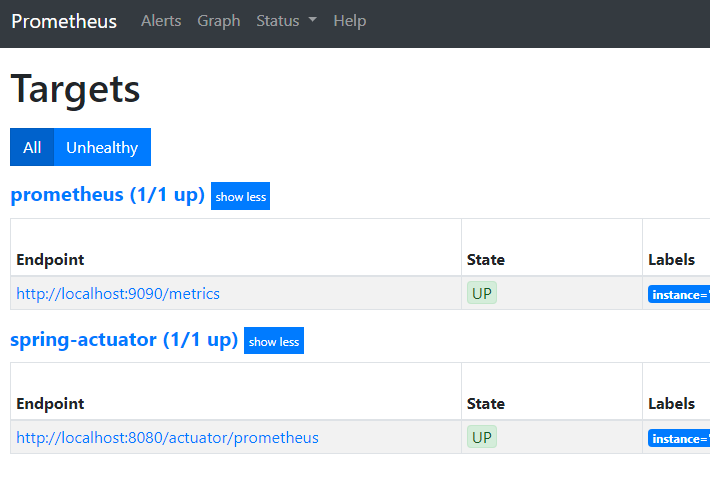Click instance label badge in prometheus row
710x479 pixels.
[x=679, y=295]
